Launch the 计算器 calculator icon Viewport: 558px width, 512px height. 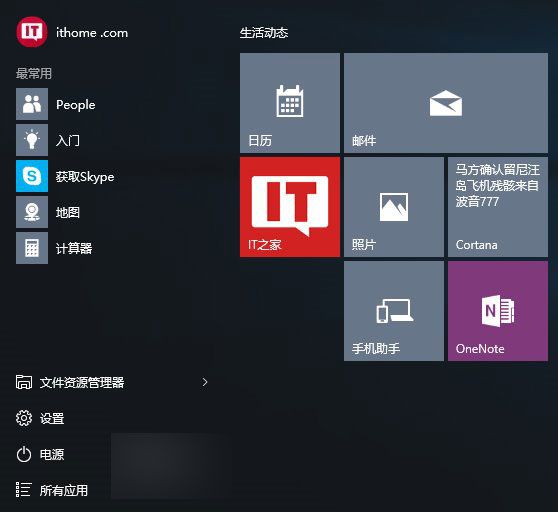pos(32,248)
